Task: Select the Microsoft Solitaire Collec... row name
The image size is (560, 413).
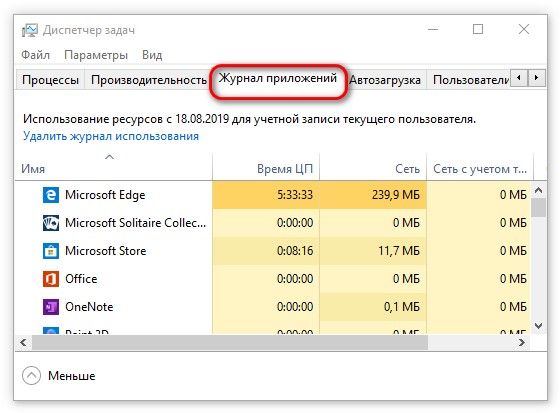Action: 135,223
